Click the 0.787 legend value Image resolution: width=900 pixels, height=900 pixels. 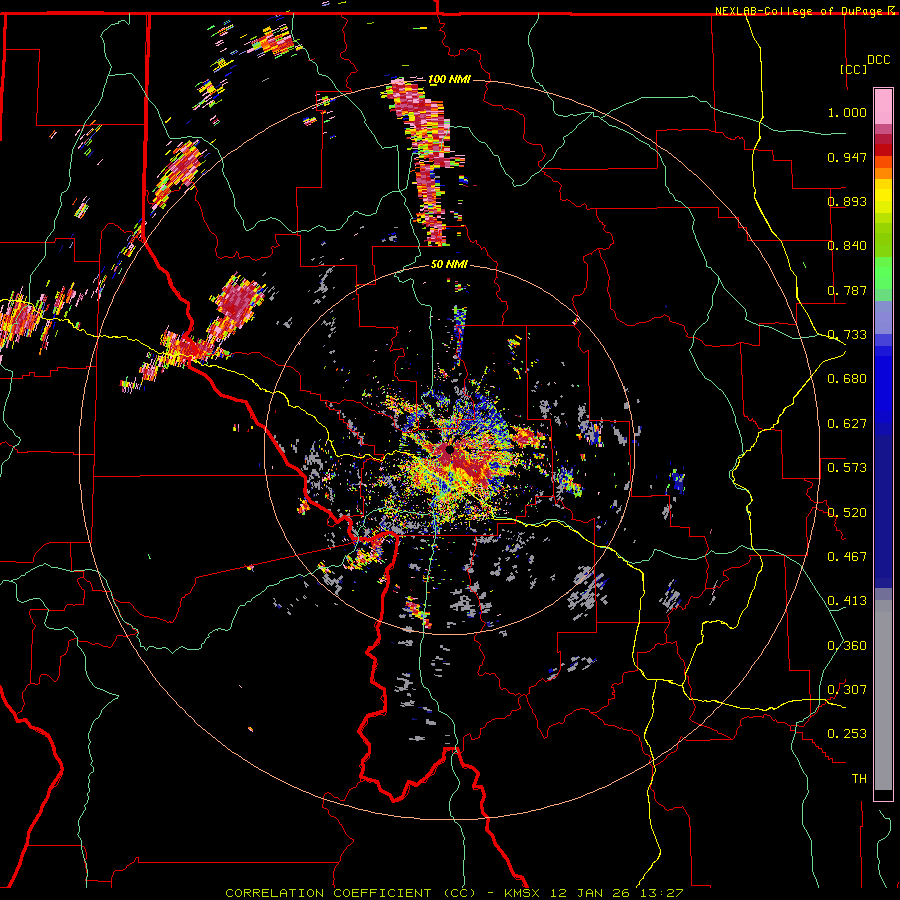[847, 290]
